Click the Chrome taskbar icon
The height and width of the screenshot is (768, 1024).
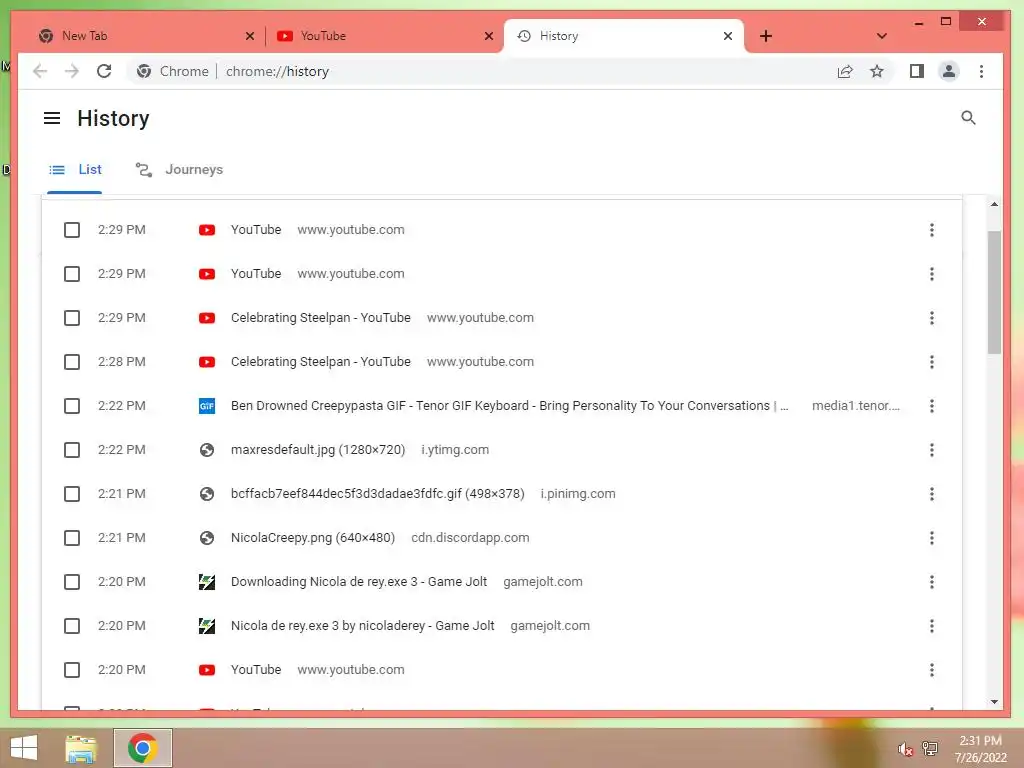(142, 748)
